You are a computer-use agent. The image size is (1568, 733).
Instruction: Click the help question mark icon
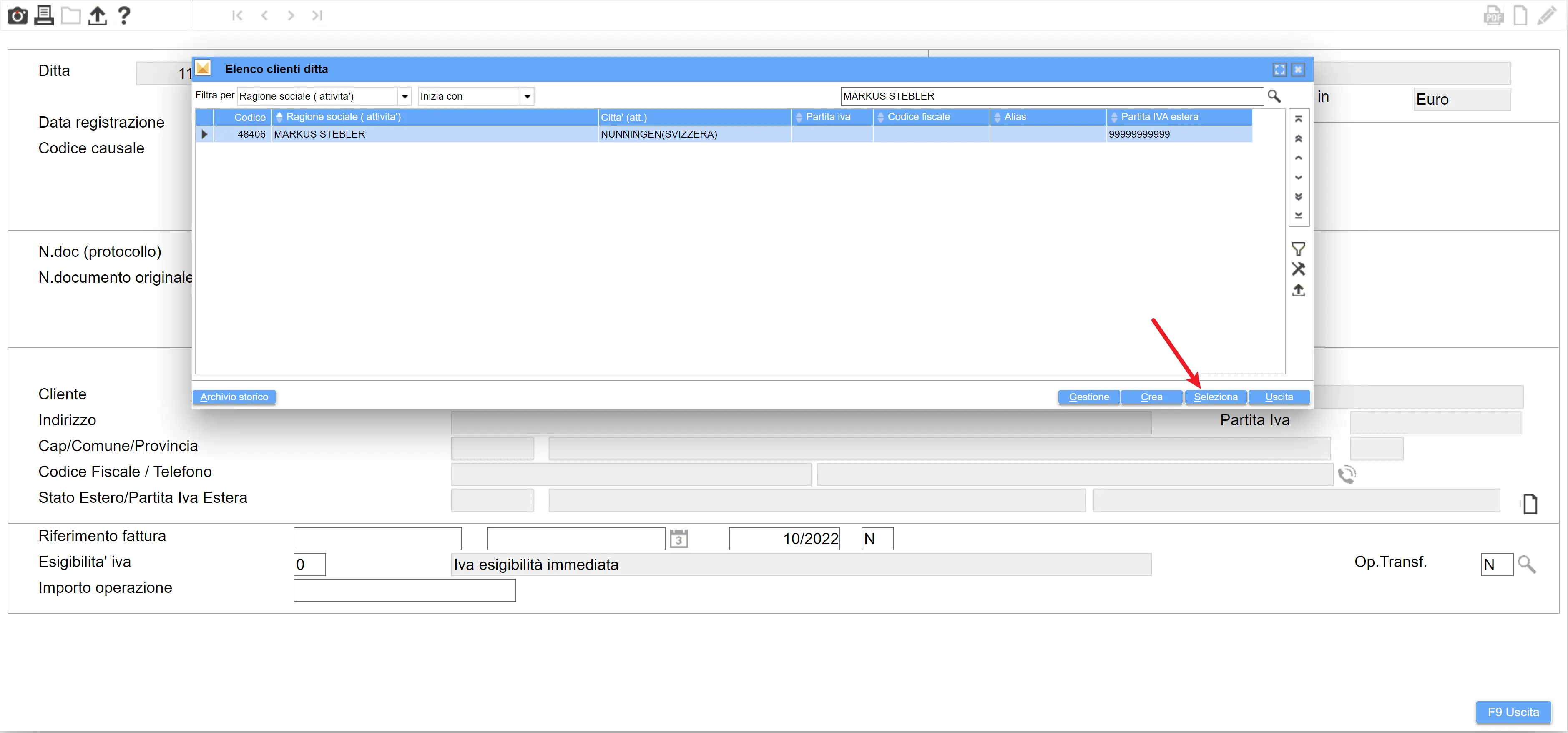(123, 15)
